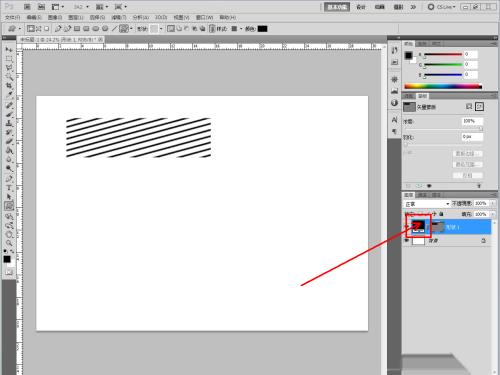Viewport: 500px width, 375px height.
Task: Delete mask with Masks panel trash icon
Action: tap(479, 186)
